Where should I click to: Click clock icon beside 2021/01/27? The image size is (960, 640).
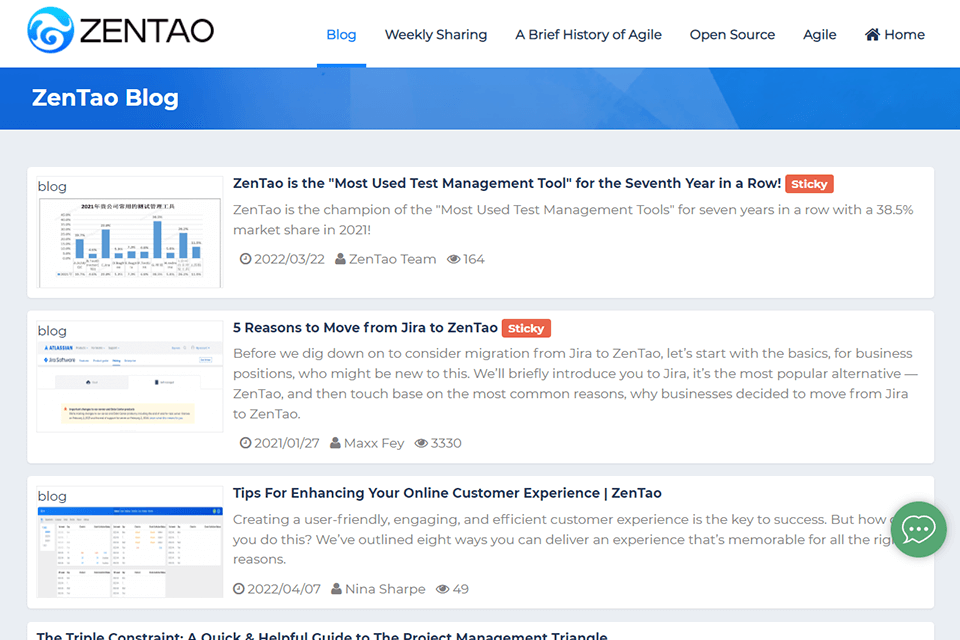click(246, 443)
